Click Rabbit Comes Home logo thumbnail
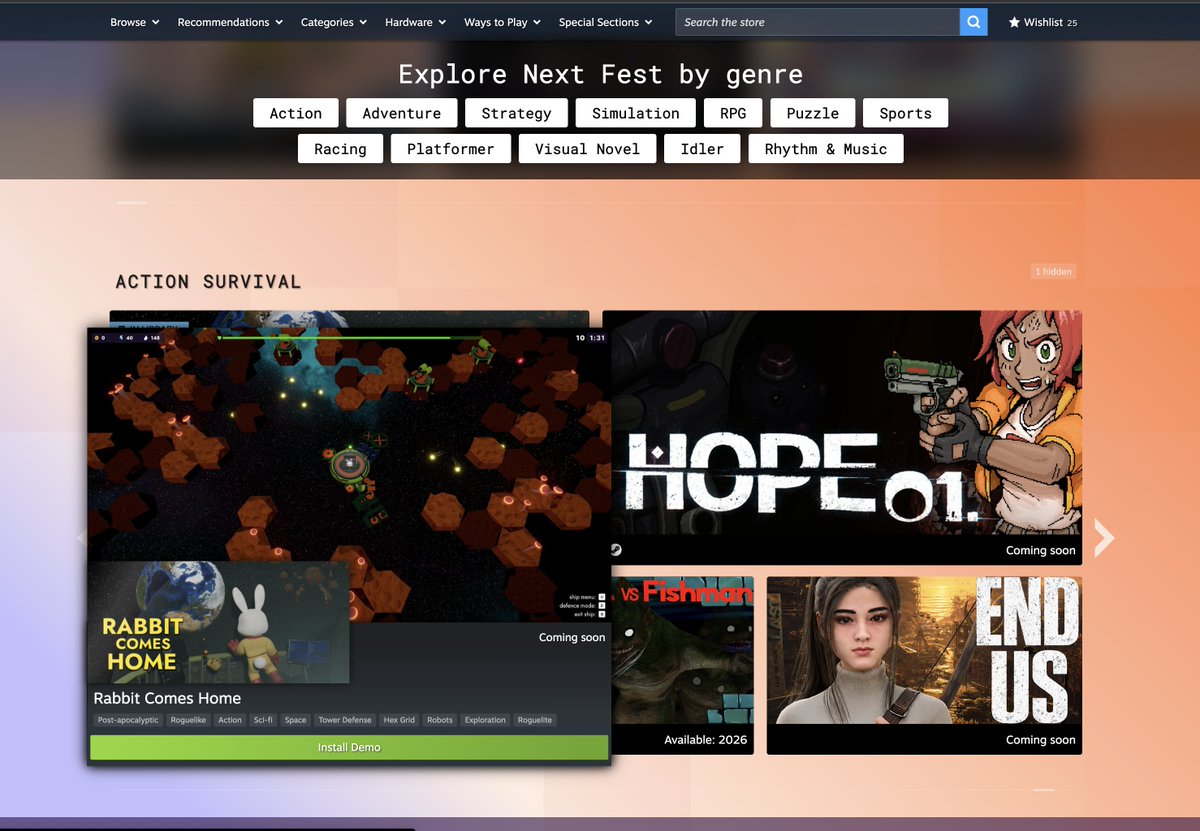Viewport: 1200px width, 831px height. [219, 622]
